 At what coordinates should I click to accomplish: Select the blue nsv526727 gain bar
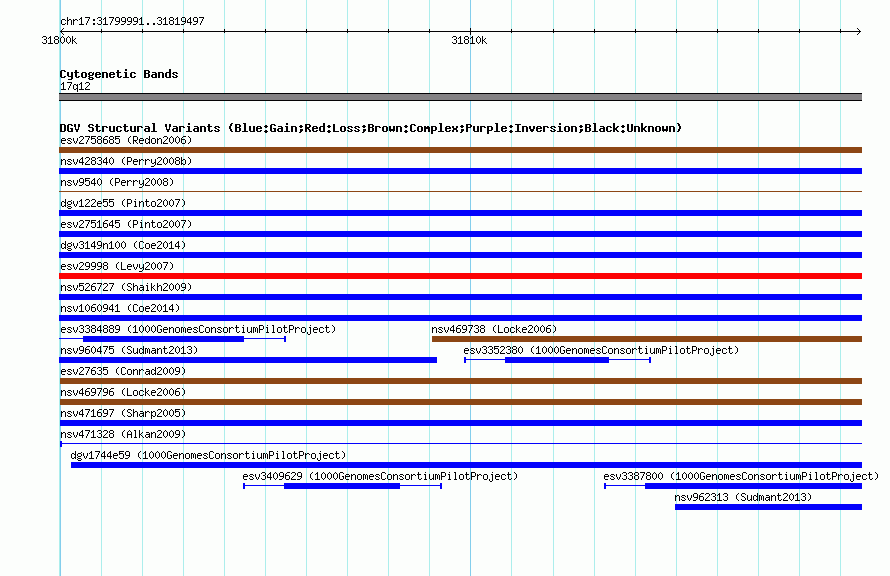[460, 297]
